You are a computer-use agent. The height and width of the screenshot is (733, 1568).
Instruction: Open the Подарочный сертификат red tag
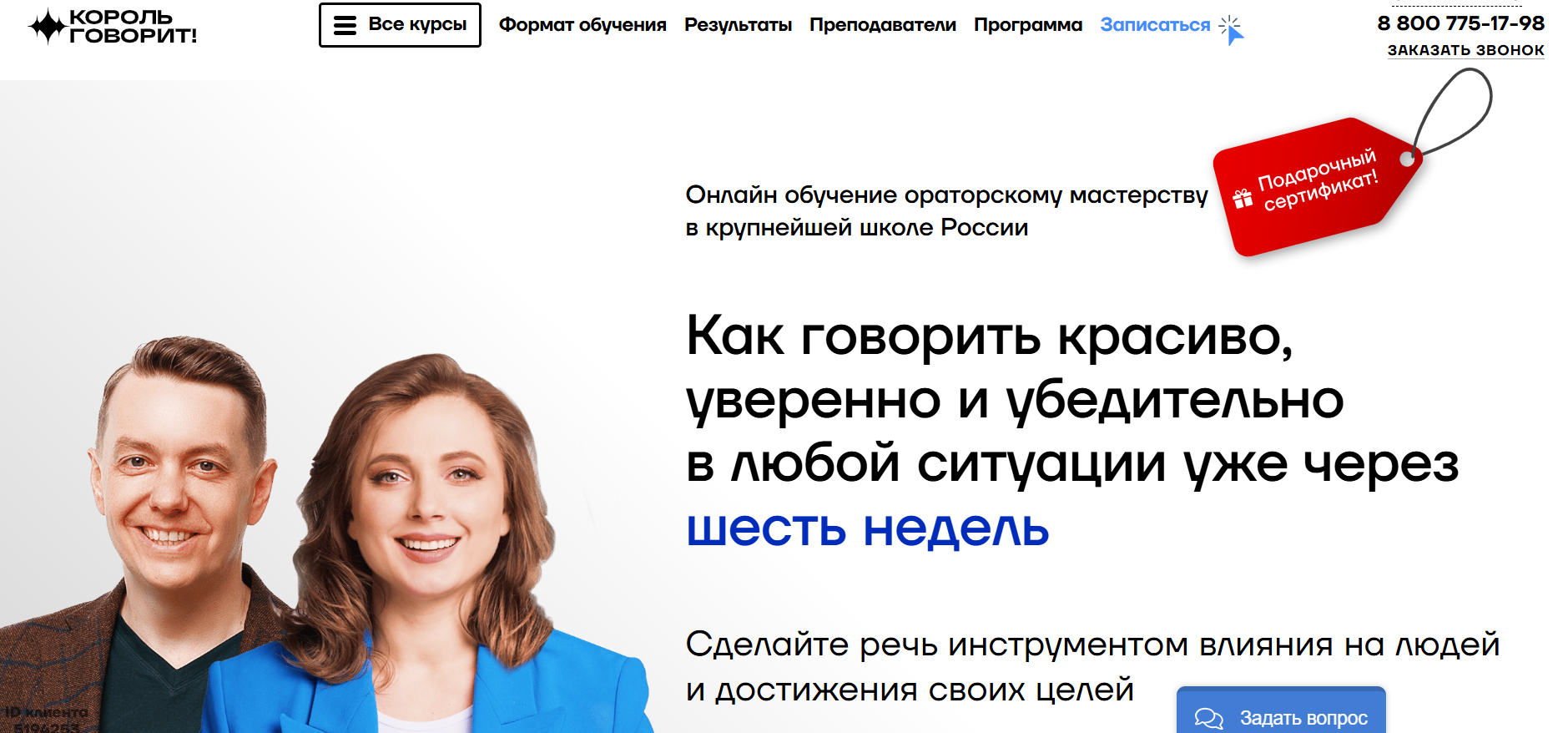[1316, 187]
